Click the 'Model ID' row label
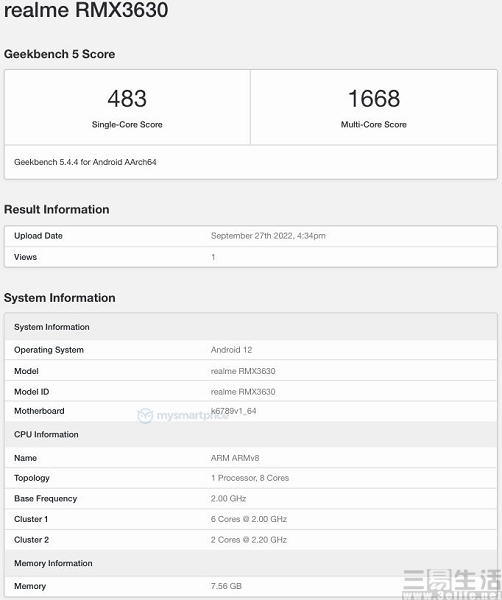Viewport: 502px width, 600px height. [32, 391]
